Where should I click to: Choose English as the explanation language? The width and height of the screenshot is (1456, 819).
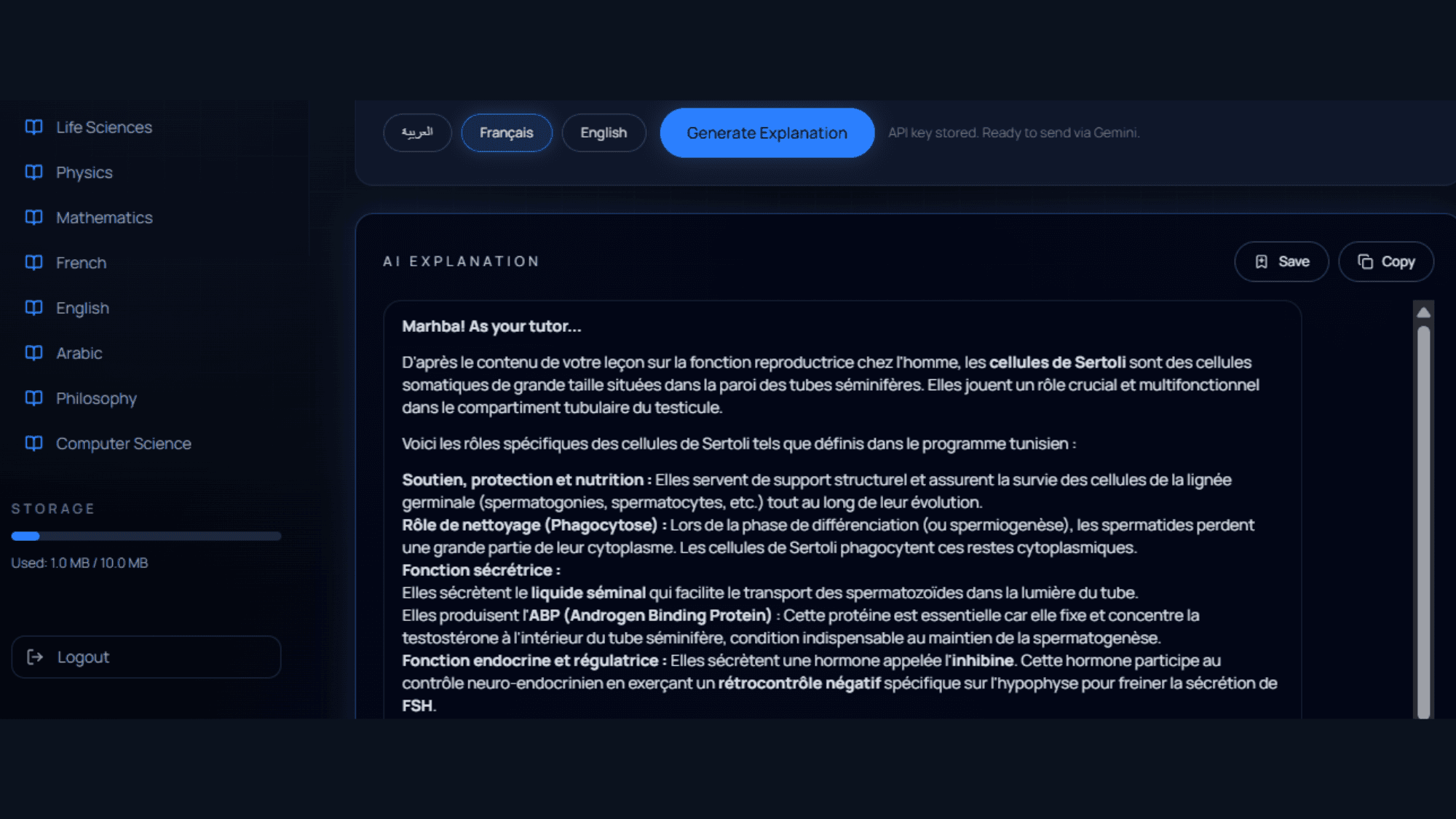pos(604,132)
